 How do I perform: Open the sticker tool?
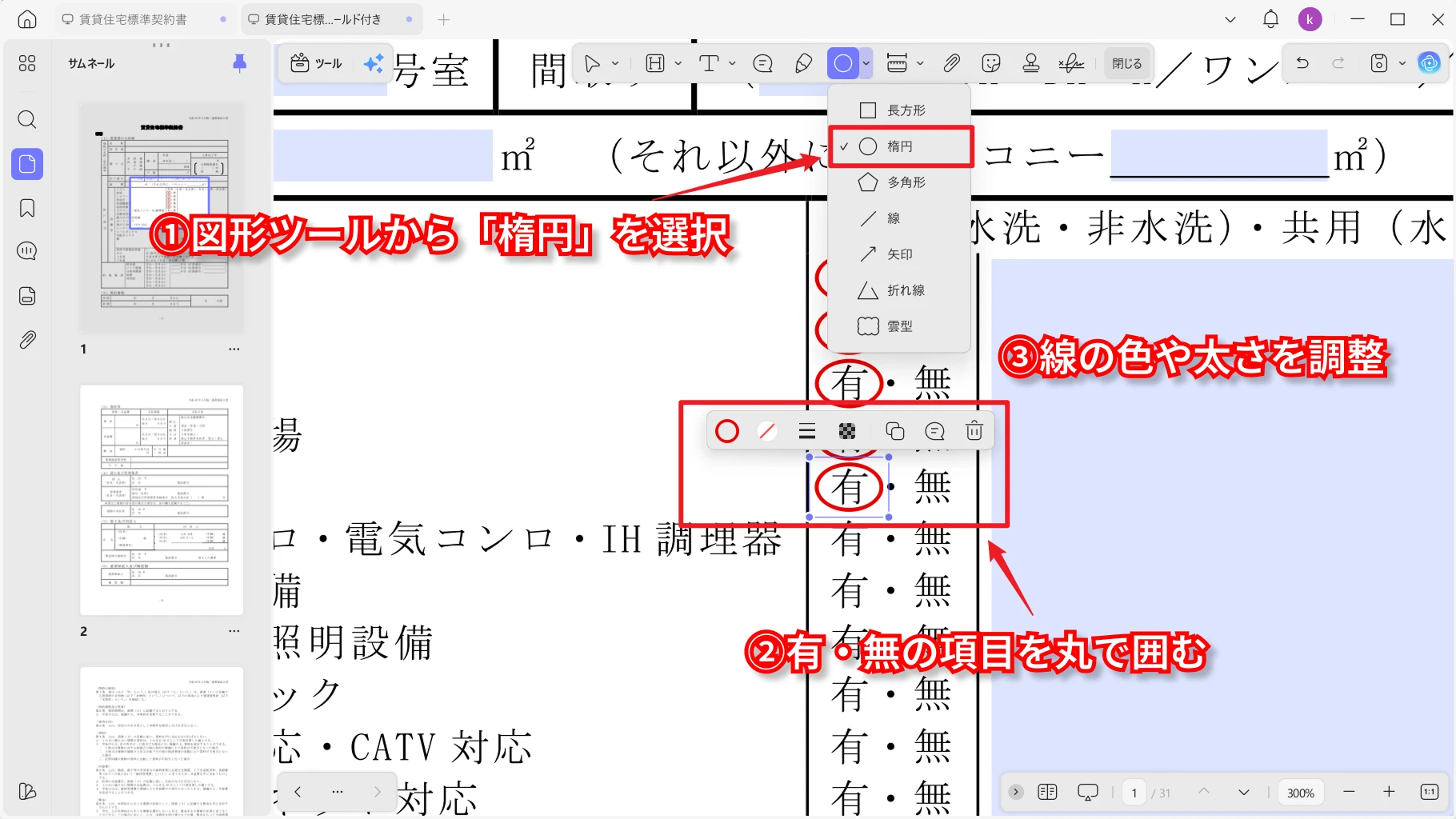tap(991, 63)
